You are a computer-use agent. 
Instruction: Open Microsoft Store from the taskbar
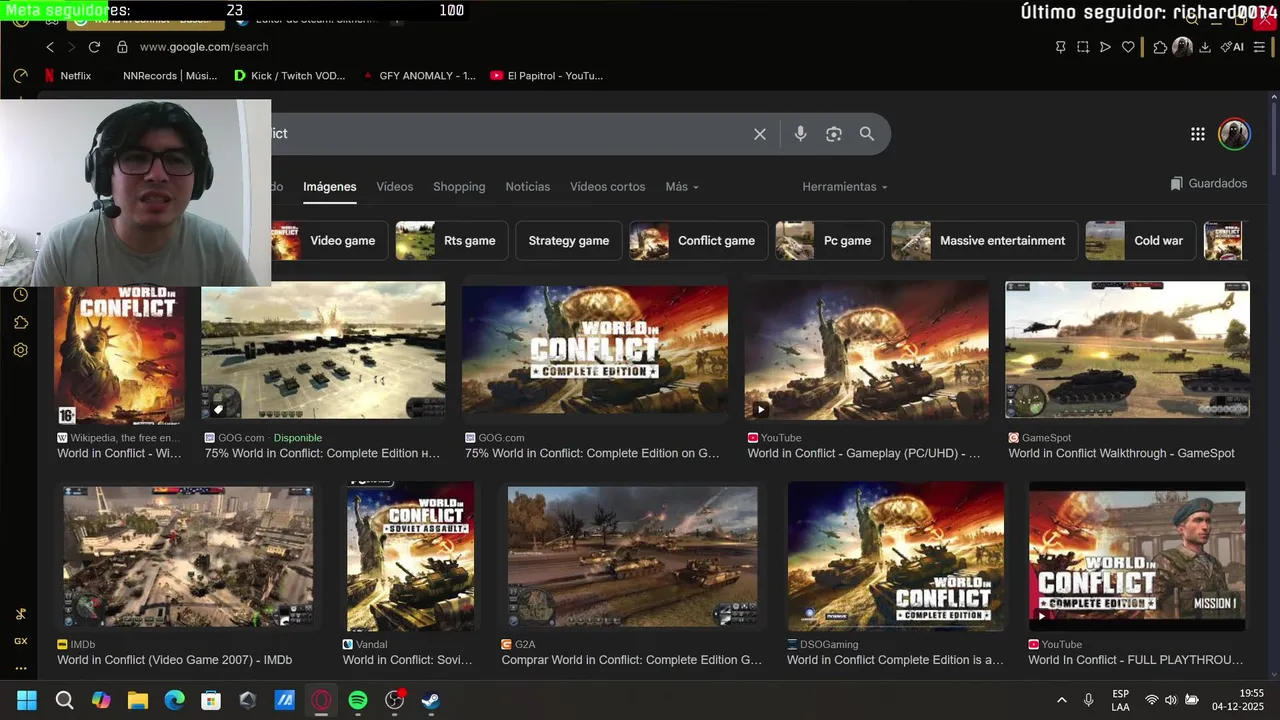coord(211,700)
